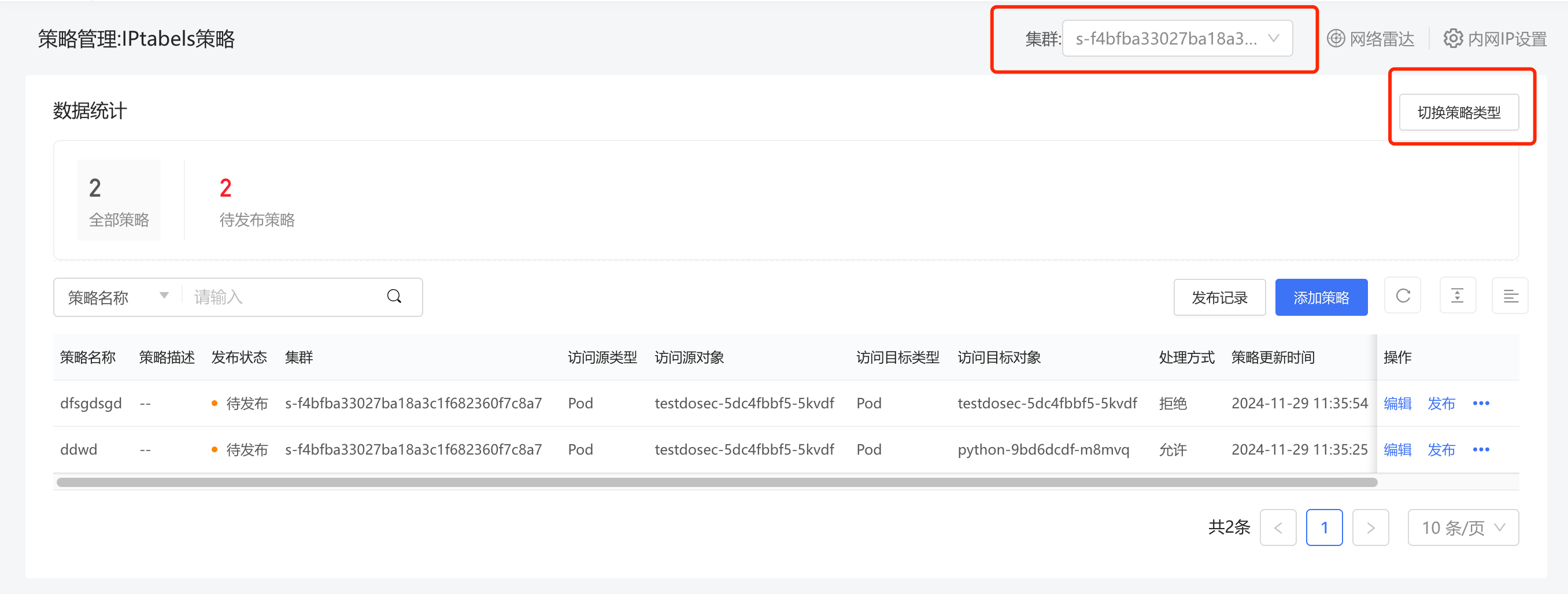Edit the dfsgdsgd policy
This screenshot has height=594, width=1568.
(x=1397, y=403)
